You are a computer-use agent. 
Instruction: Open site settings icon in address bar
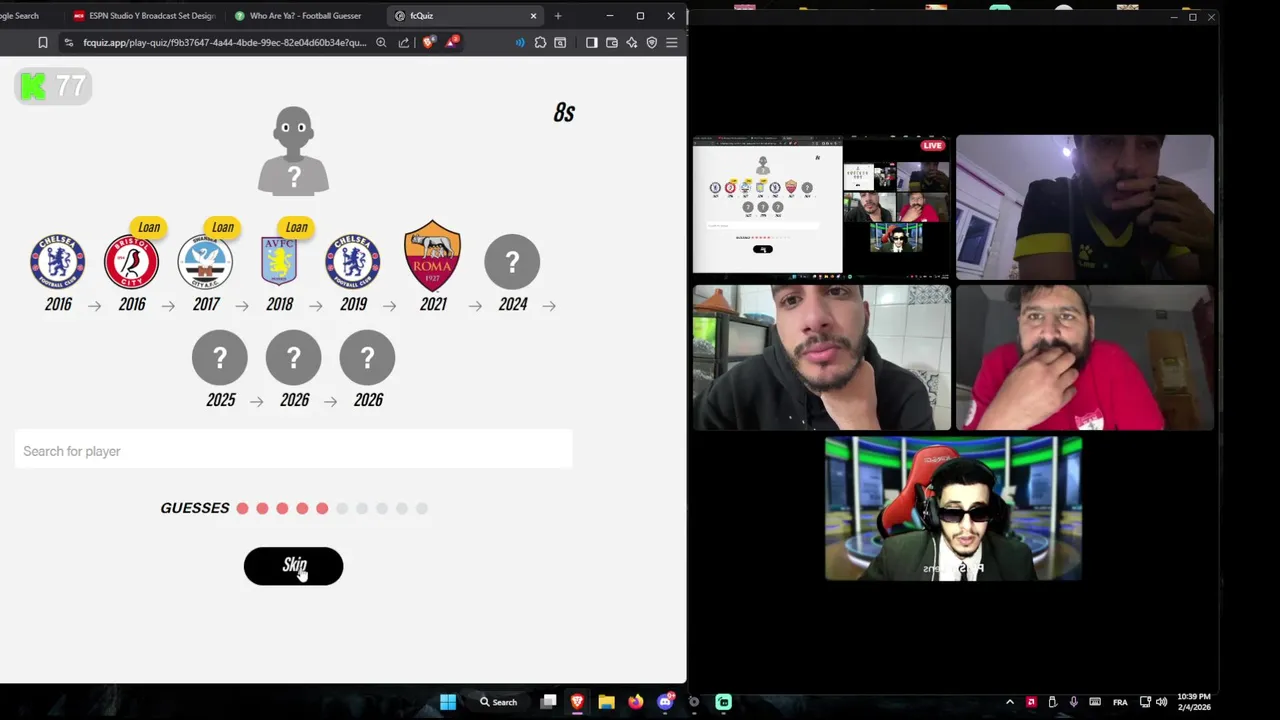pos(68,43)
